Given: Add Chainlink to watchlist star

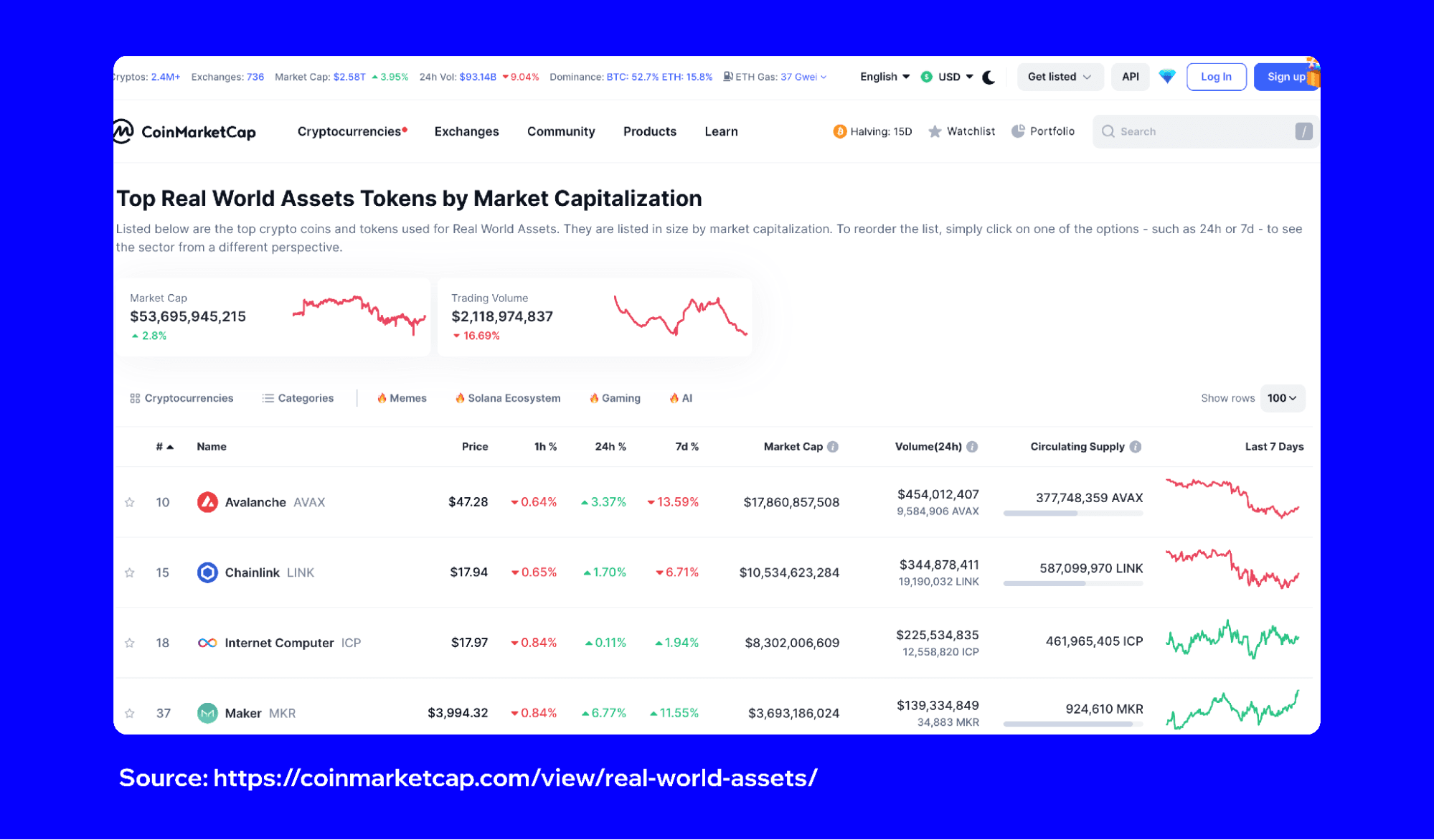Looking at the screenshot, I should [x=130, y=572].
